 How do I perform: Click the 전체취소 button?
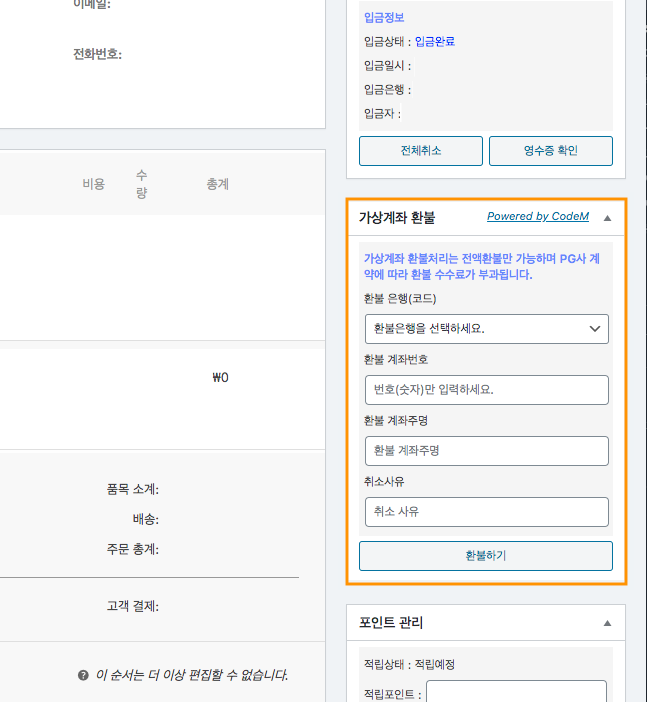click(420, 151)
